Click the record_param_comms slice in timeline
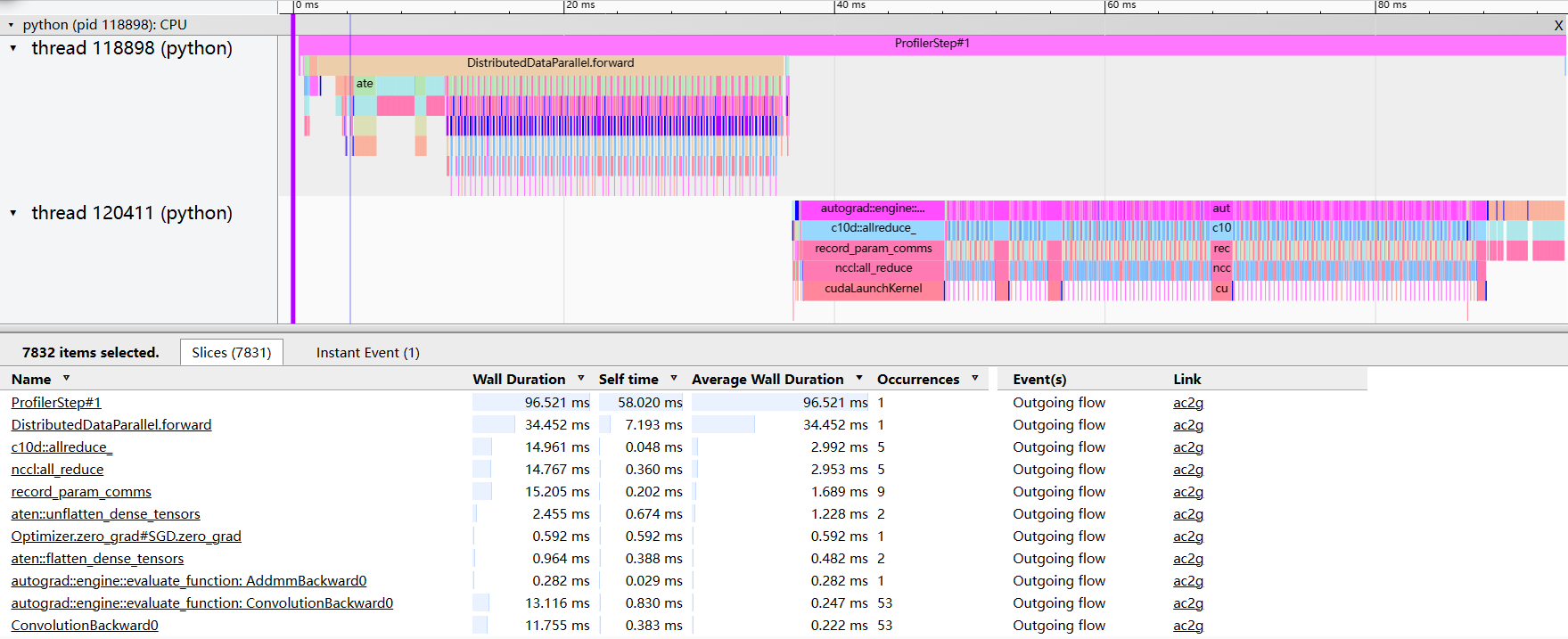The image size is (1568, 639). (873, 249)
